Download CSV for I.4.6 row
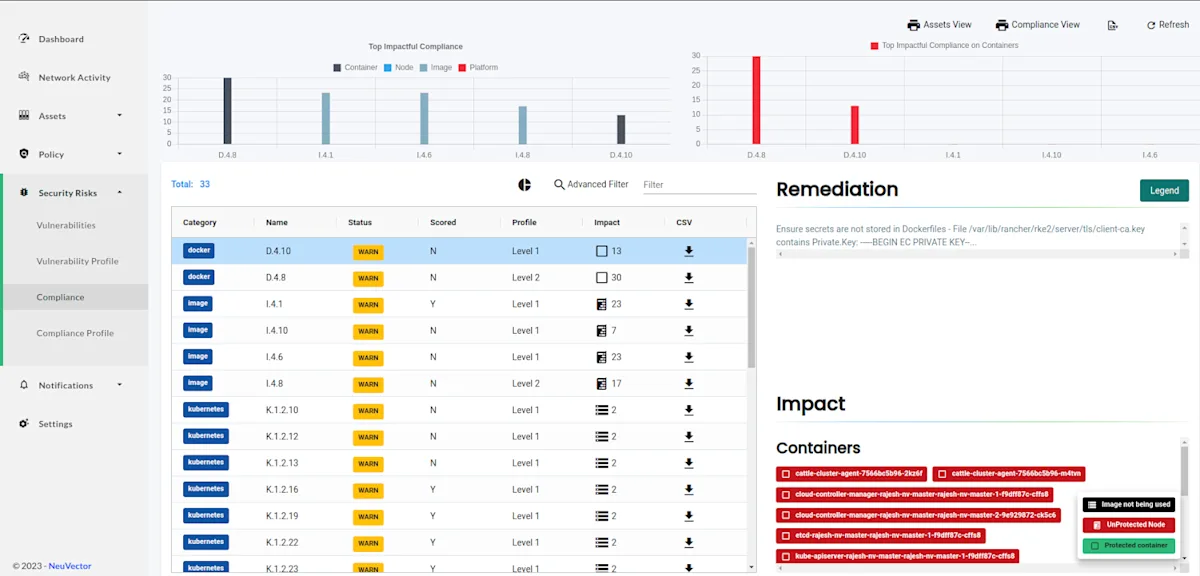This screenshot has width=1200, height=576. tap(689, 357)
